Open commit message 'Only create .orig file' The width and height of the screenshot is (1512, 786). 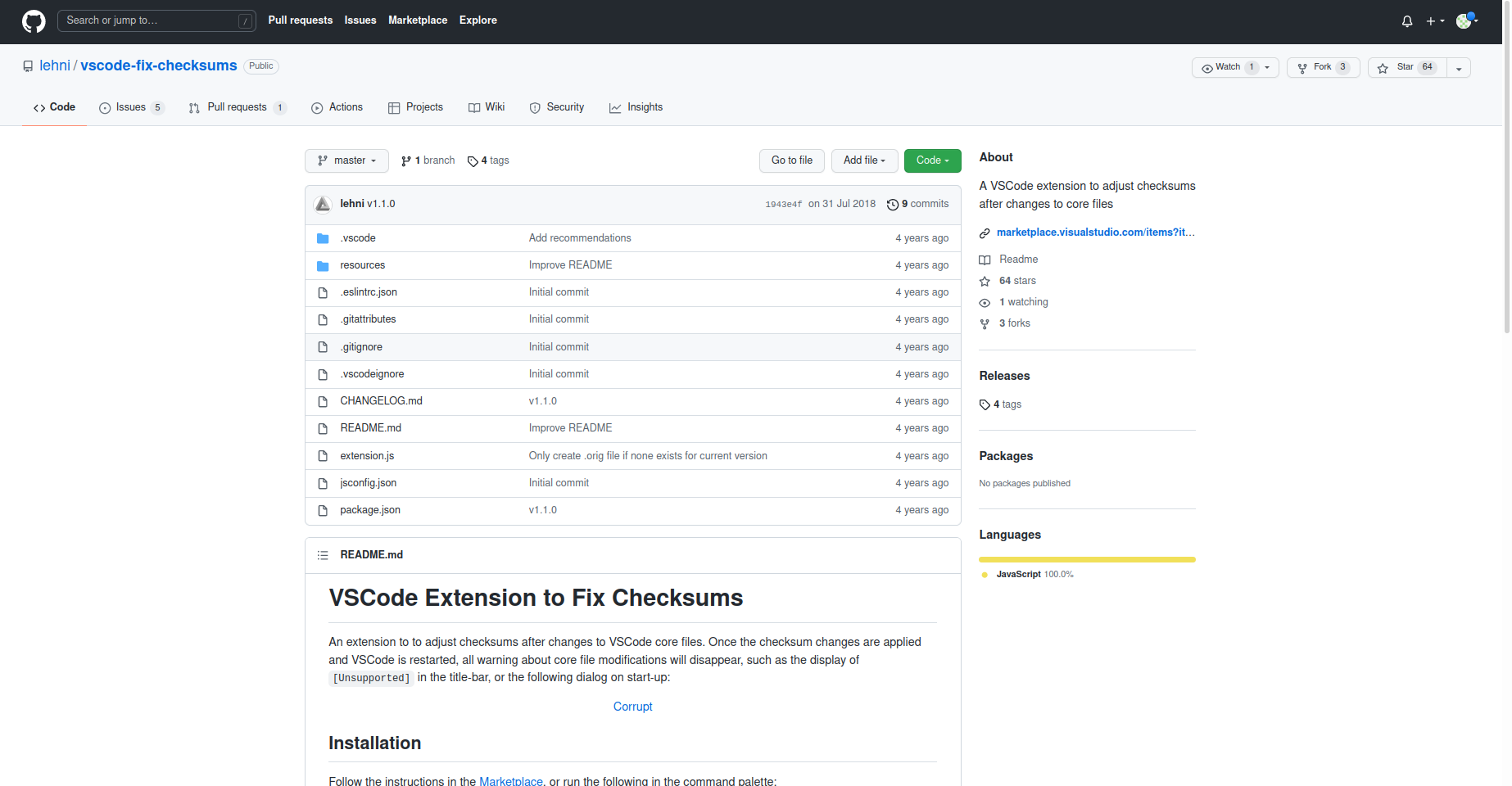click(x=648, y=456)
